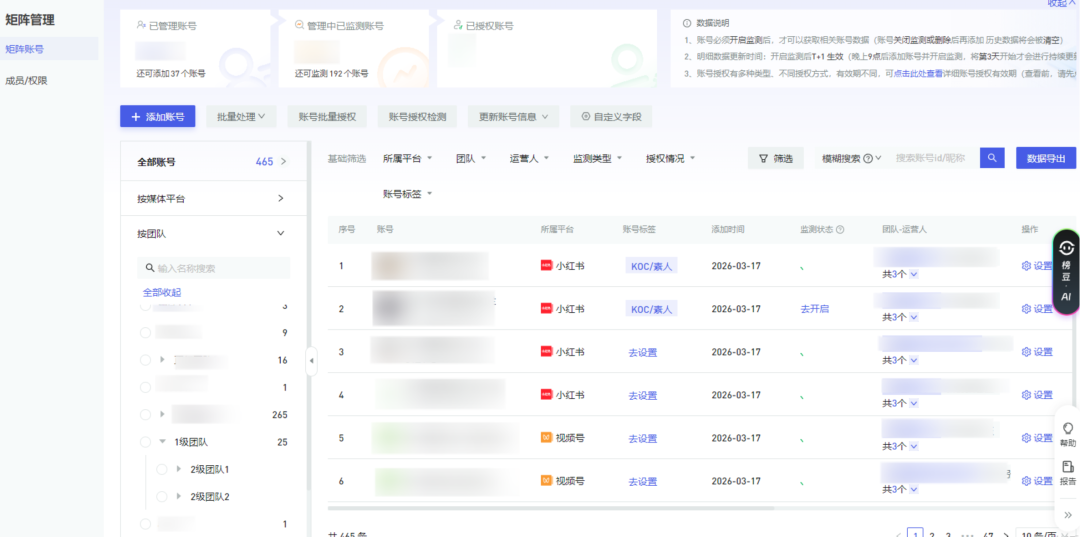1080x537 pixels.
Task: Collapse the left panel with the arrow handle
Action: tap(311, 360)
